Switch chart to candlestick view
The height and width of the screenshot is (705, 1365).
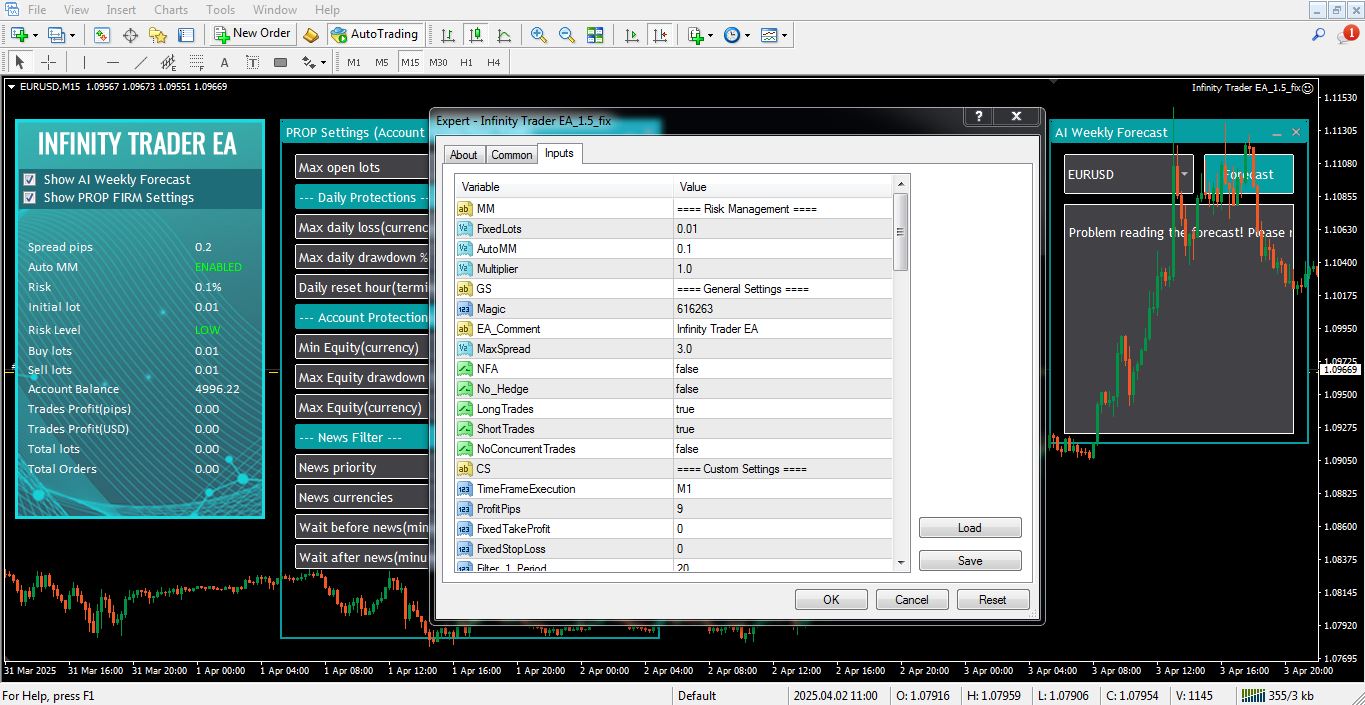pos(476,35)
